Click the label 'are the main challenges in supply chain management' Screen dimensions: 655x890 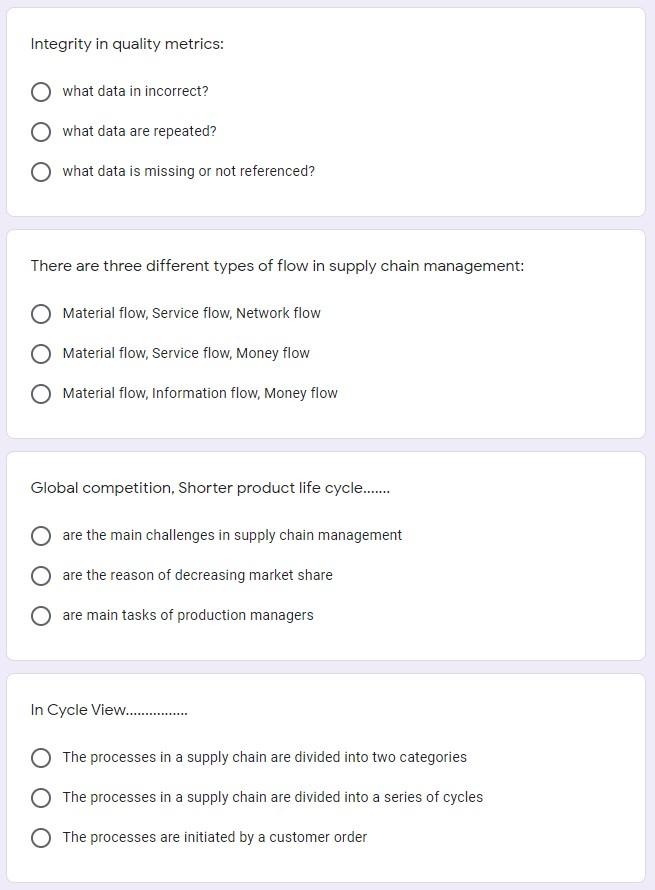click(232, 535)
